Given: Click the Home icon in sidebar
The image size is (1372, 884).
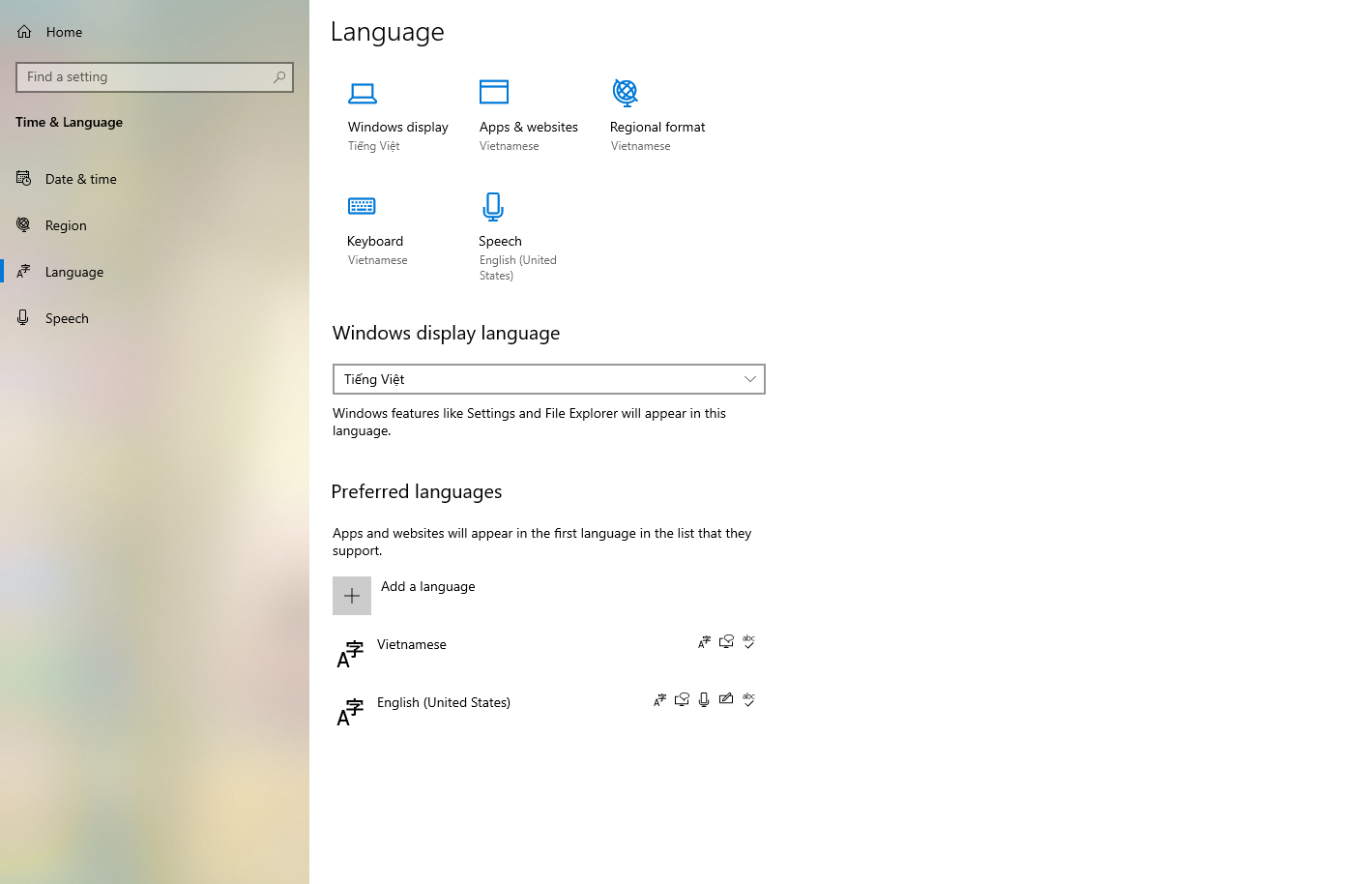Looking at the screenshot, I should 24,32.
